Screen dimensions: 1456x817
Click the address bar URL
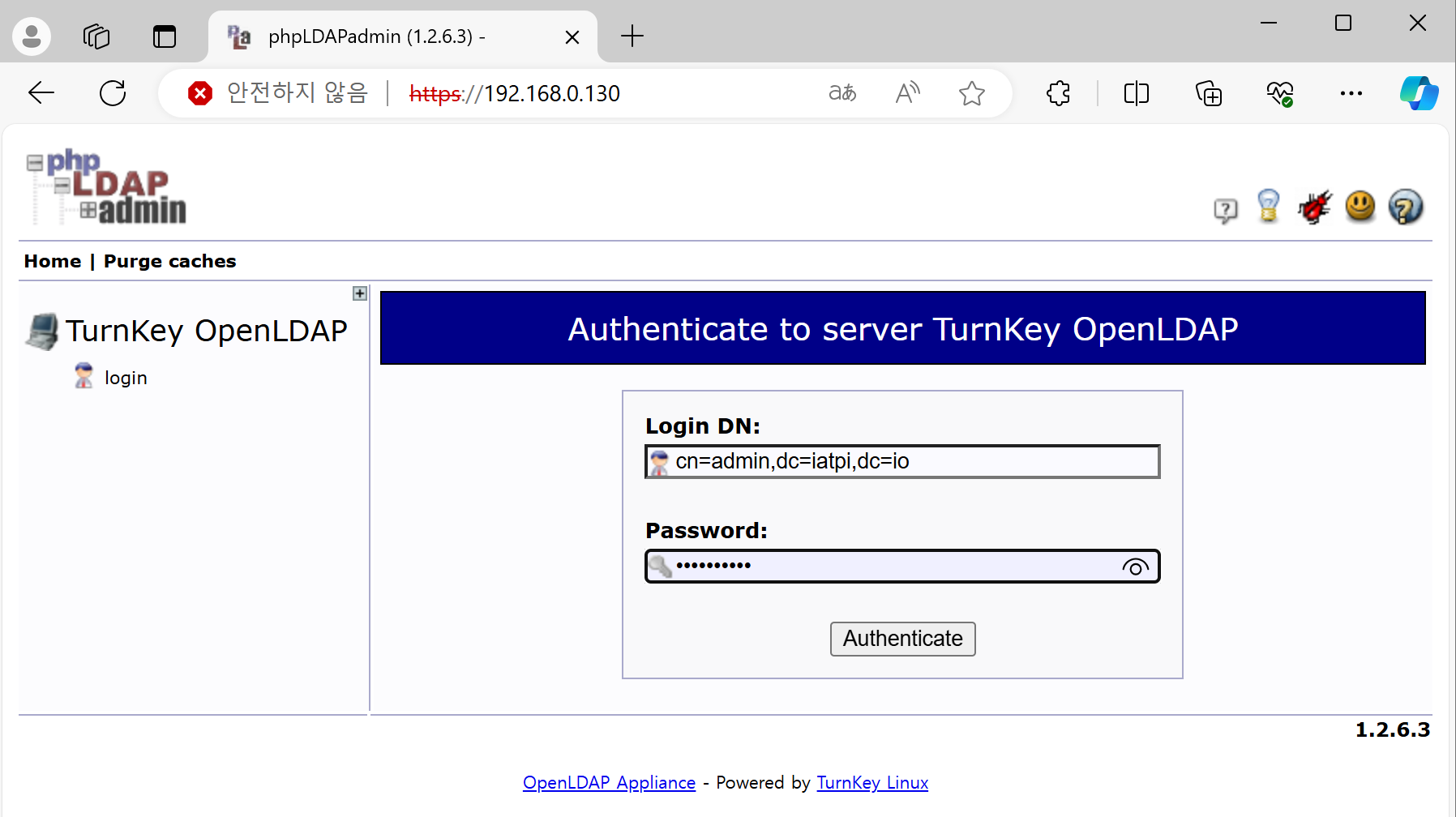(x=515, y=94)
